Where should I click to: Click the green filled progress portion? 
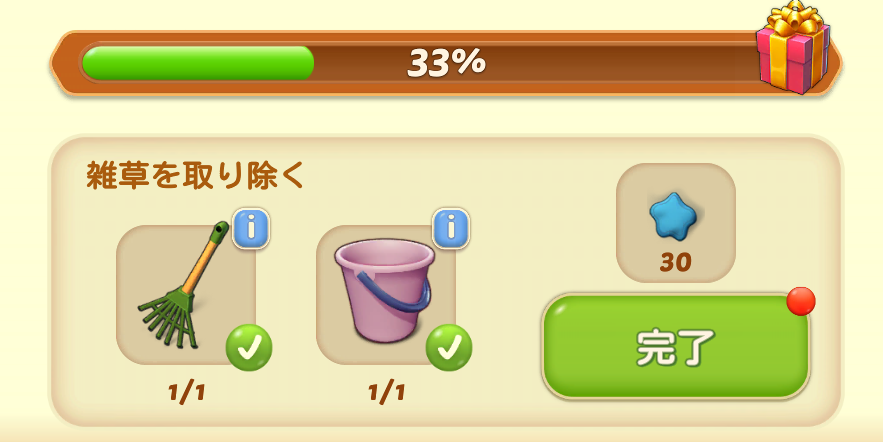click(198, 62)
